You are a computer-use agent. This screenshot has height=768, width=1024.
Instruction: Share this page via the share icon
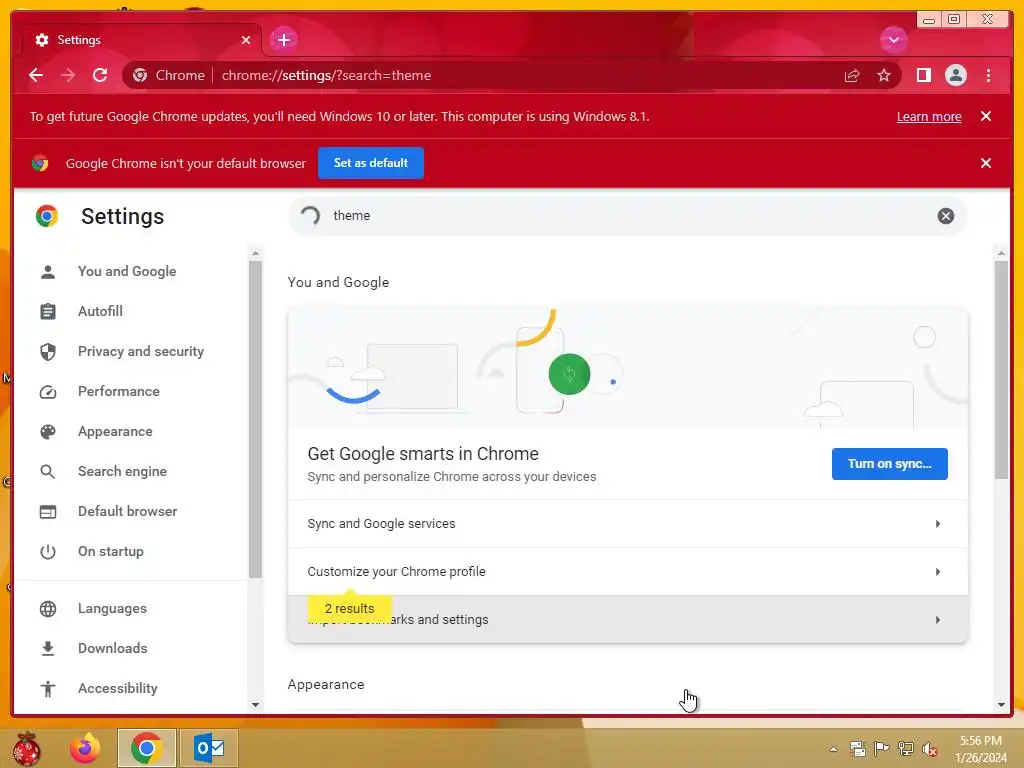pos(852,75)
